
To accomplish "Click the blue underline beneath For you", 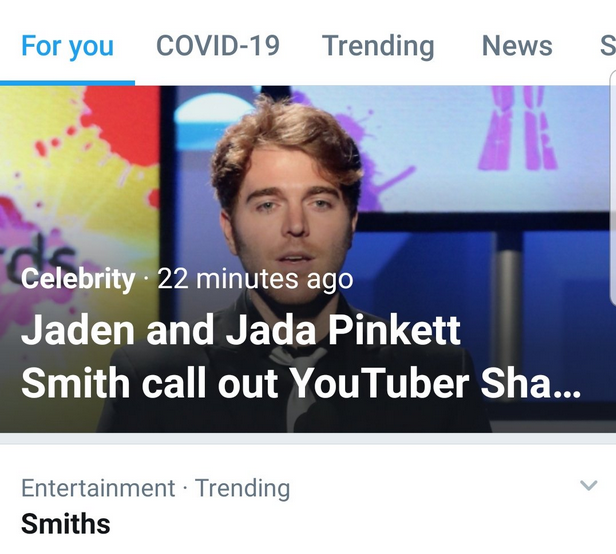I will [67, 82].
